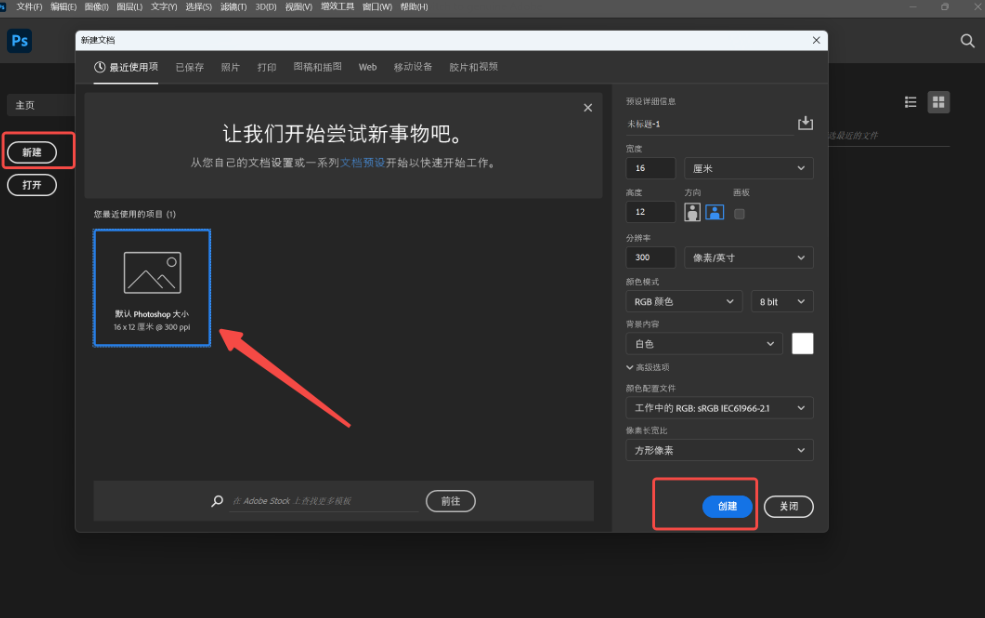Open the 编辑(E) menu
This screenshot has height=618, width=985.
pos(63,7)
